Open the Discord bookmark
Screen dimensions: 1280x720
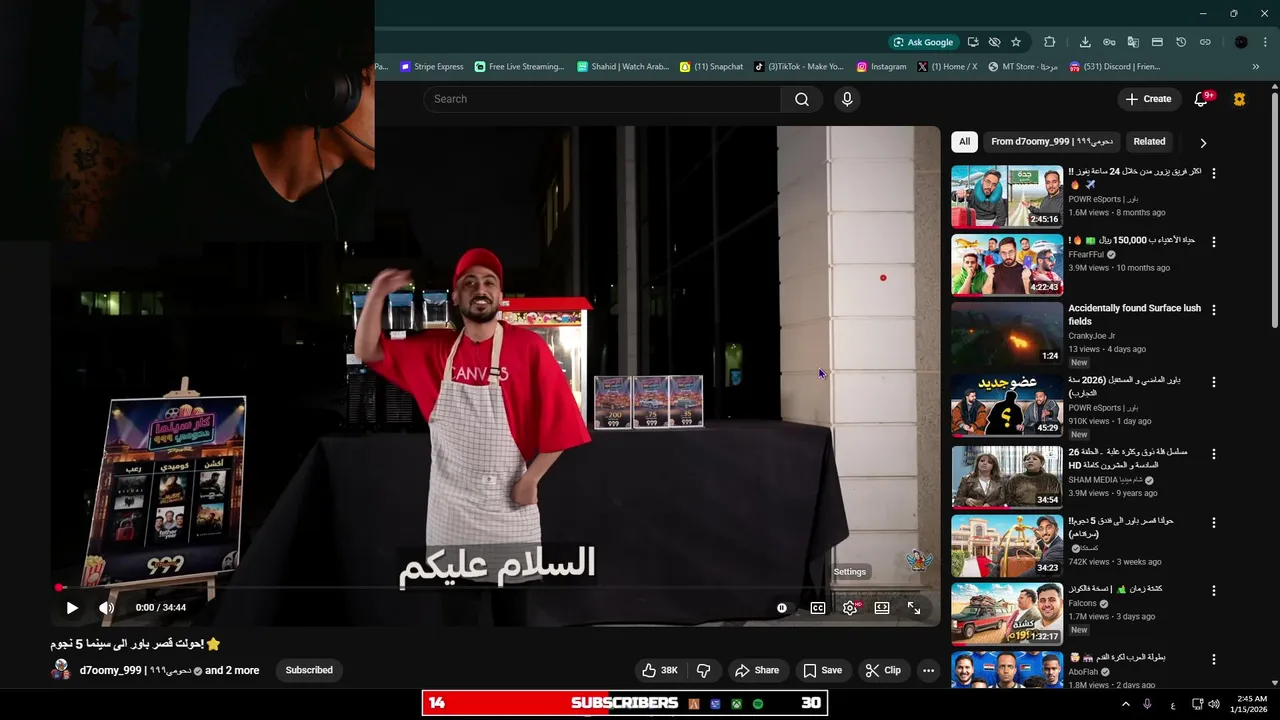point(1115,67)
